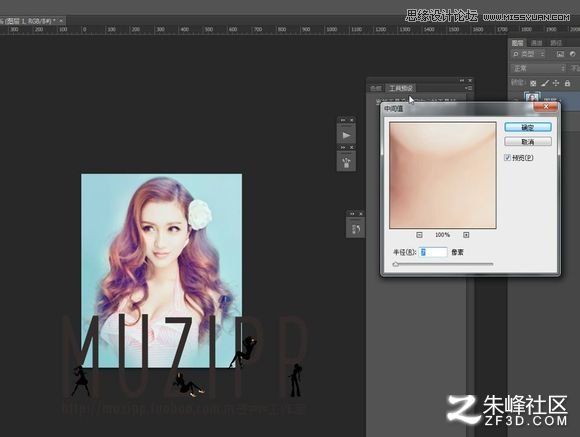This screenshot has height=437, width=580.
Task: Toggle lock position move icon
Action: [x=556, y=83]
